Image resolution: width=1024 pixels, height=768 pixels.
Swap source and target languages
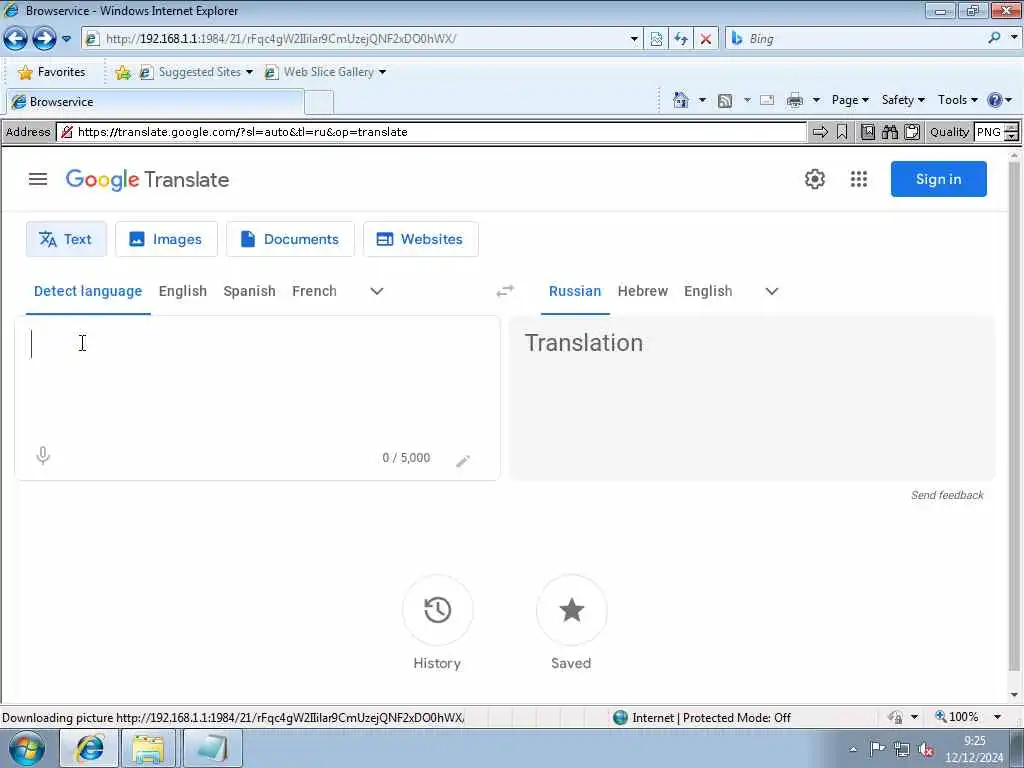pyautogui.click(x=505, y=291)
